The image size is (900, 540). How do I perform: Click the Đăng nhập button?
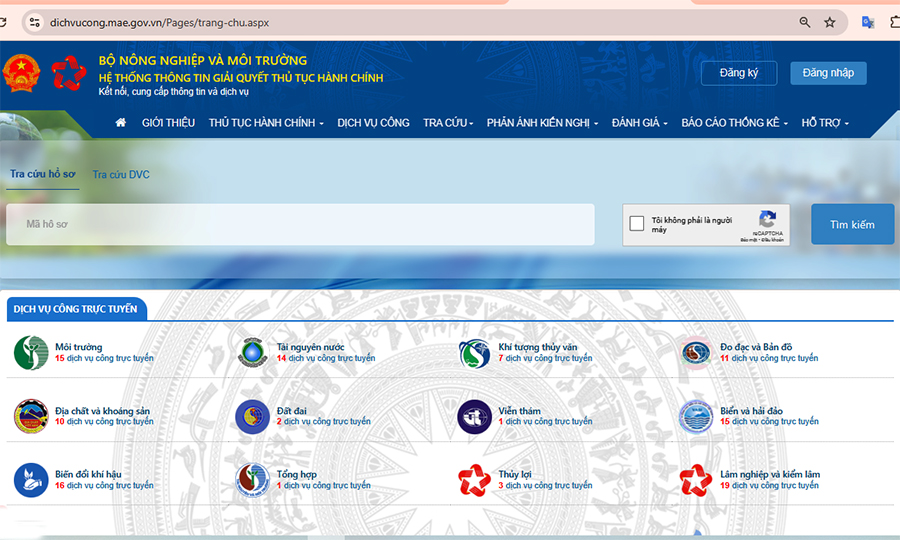pos(828,73)
